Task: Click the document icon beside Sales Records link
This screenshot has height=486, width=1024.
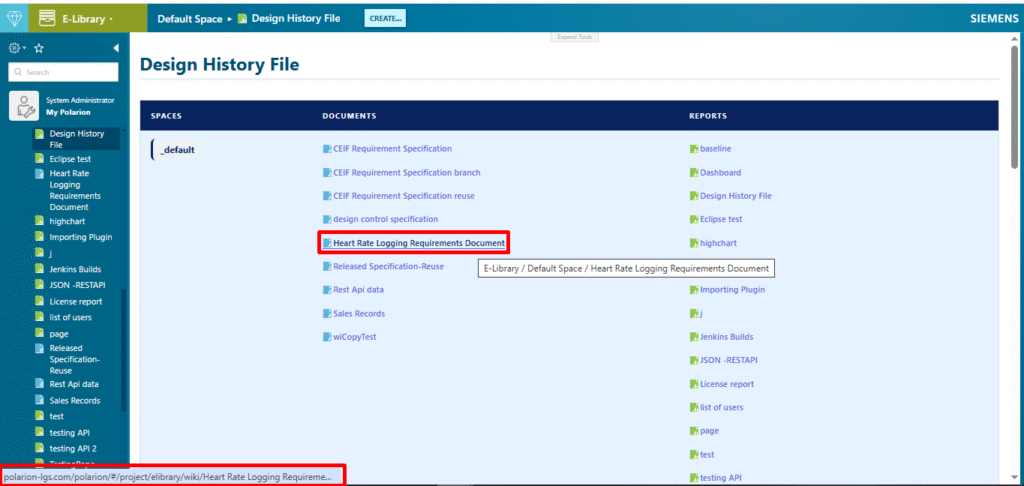Action: (x=327, y=314)
